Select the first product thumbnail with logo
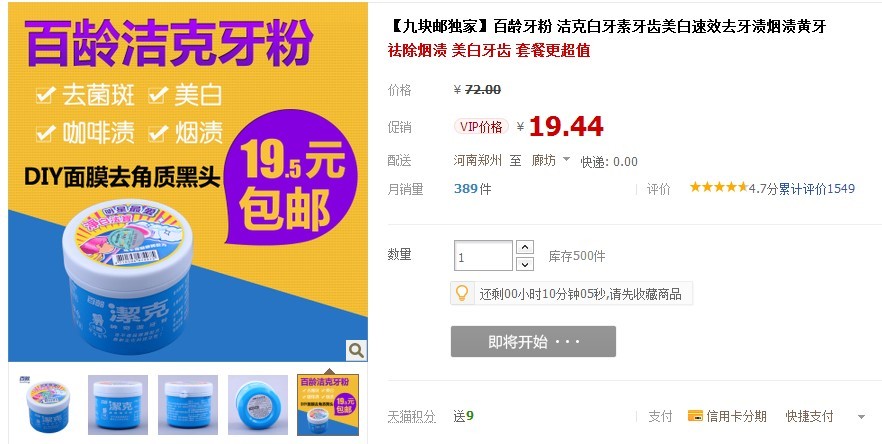882x444 pixels. pyautogui.click(x=48, y=405)
